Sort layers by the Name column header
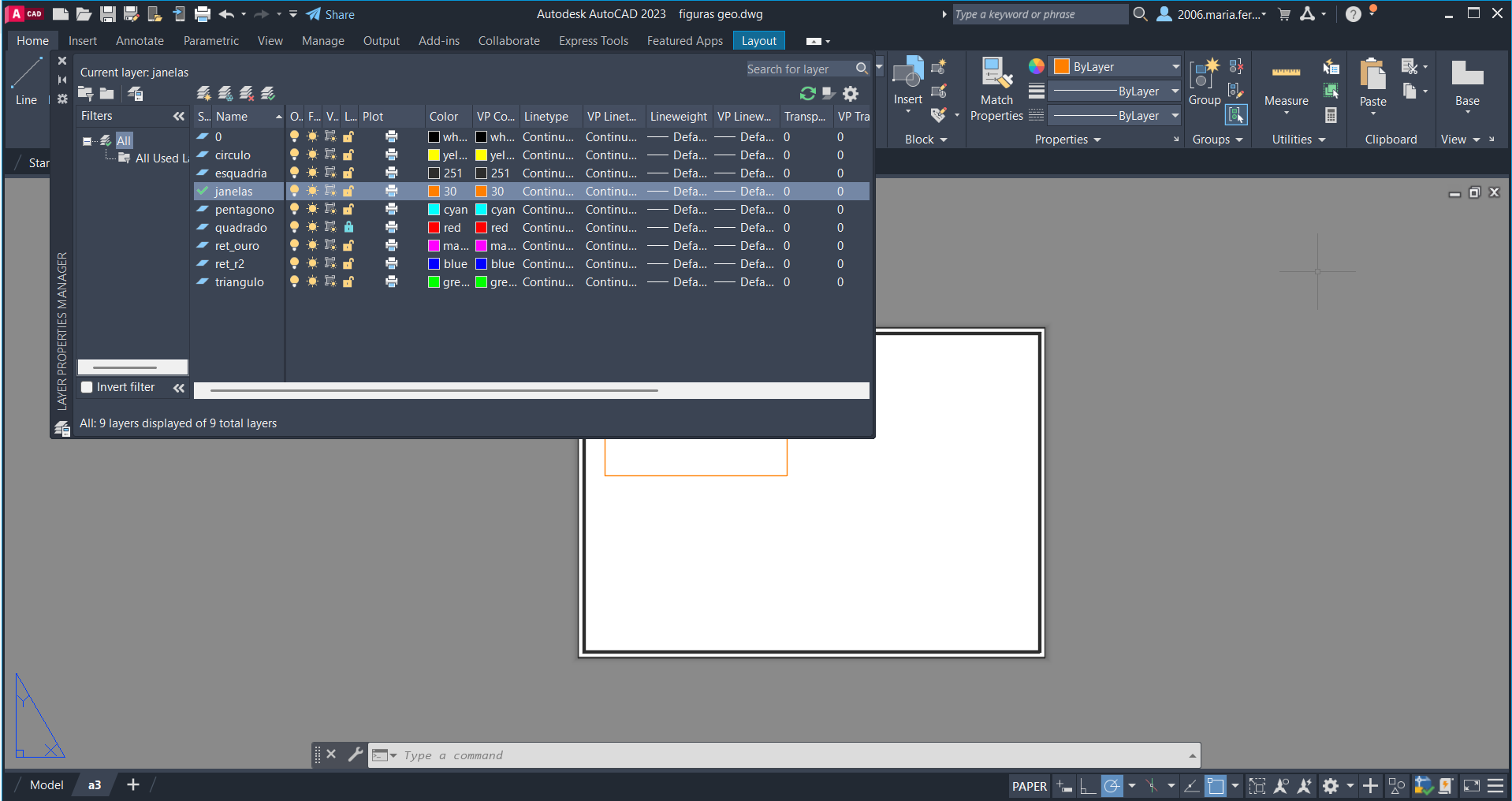The width and height of the screenshot is (1512, 801). coord(248,117)
